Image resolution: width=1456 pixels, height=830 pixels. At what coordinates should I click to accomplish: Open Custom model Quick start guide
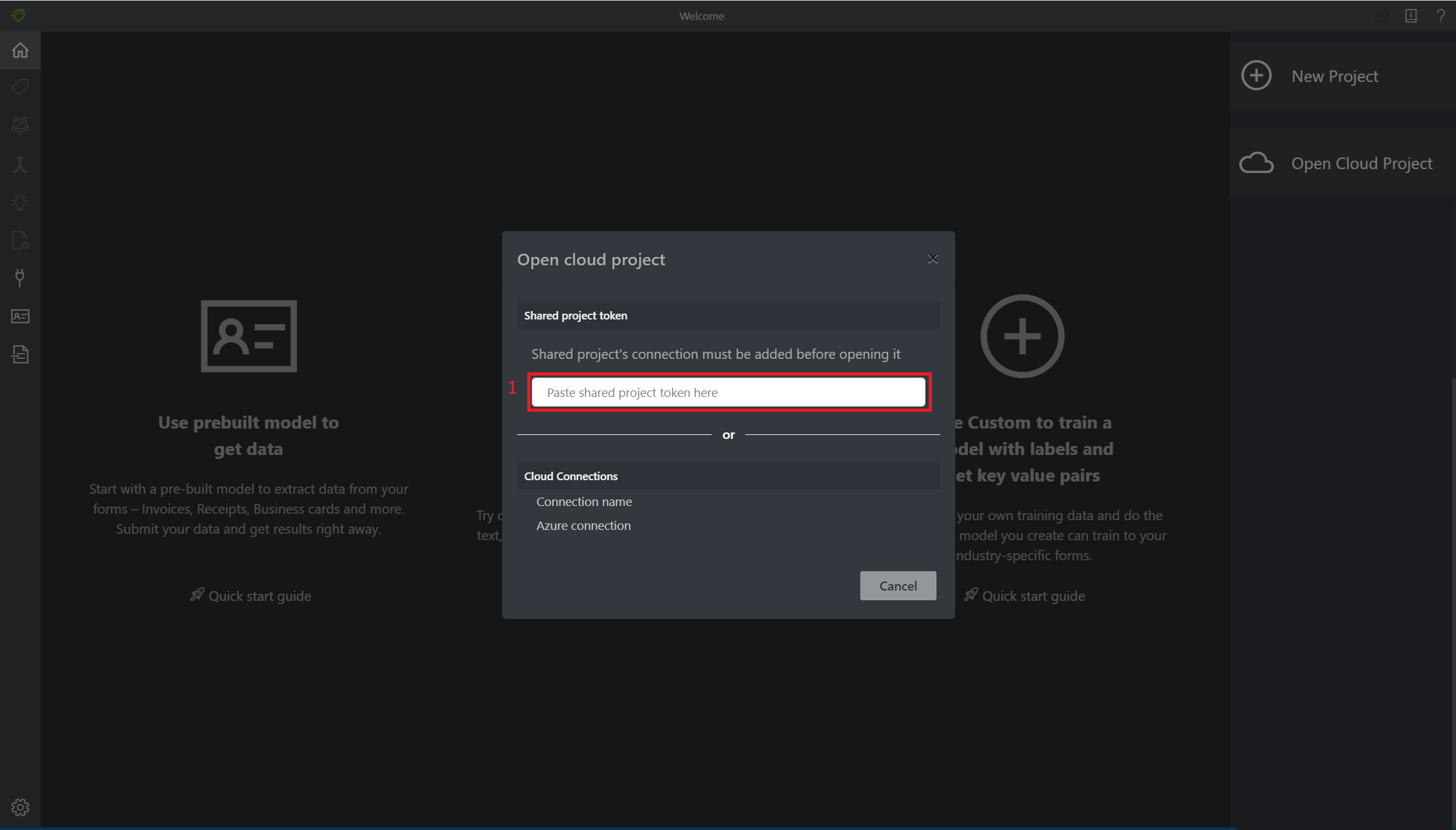(1033, 596)
